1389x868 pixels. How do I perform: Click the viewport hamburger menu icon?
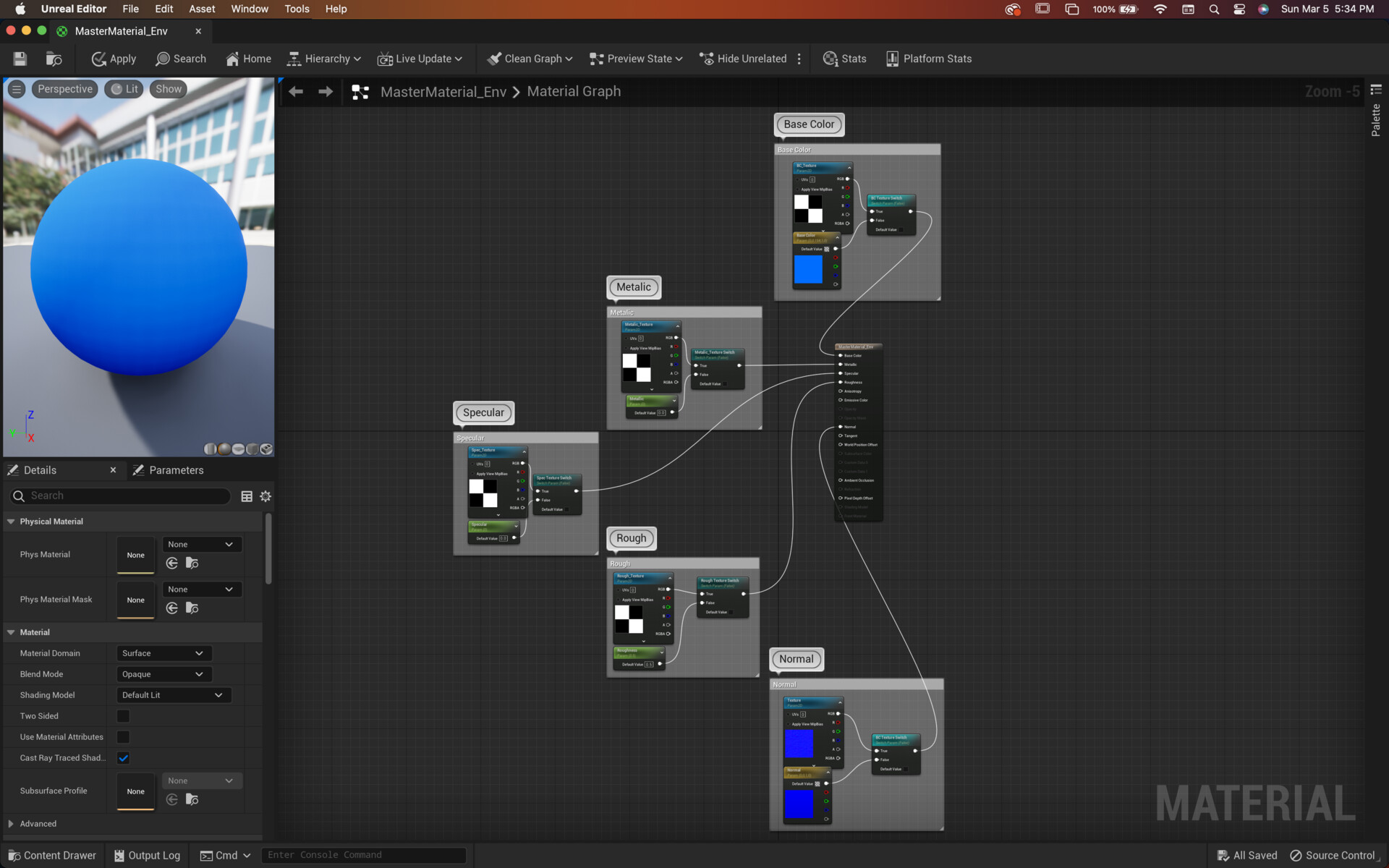[17, 89]
